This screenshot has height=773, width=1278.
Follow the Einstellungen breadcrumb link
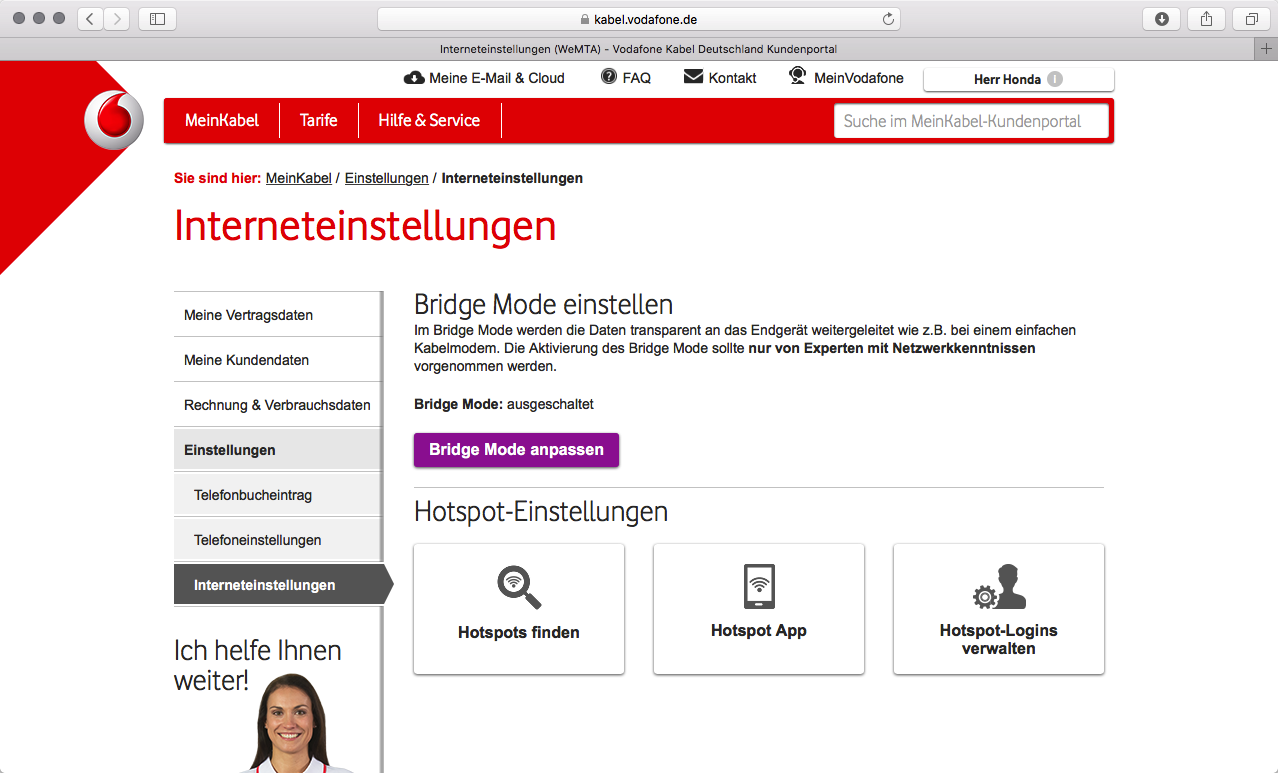coord(387,178)
